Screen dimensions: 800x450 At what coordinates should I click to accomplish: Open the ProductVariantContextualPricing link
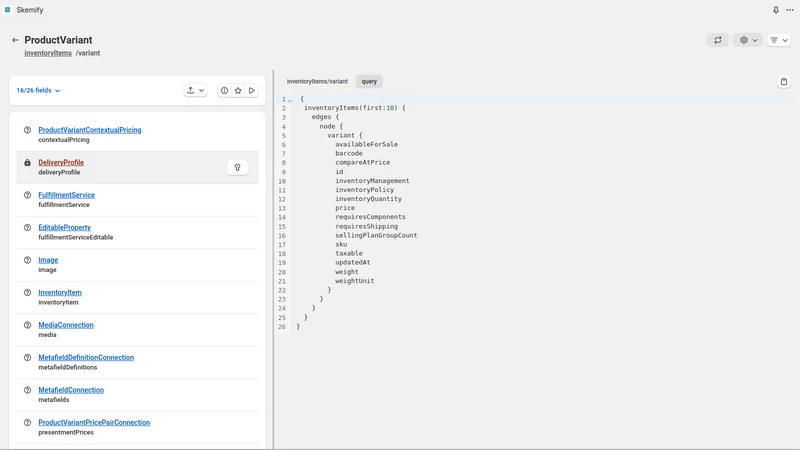90,130
